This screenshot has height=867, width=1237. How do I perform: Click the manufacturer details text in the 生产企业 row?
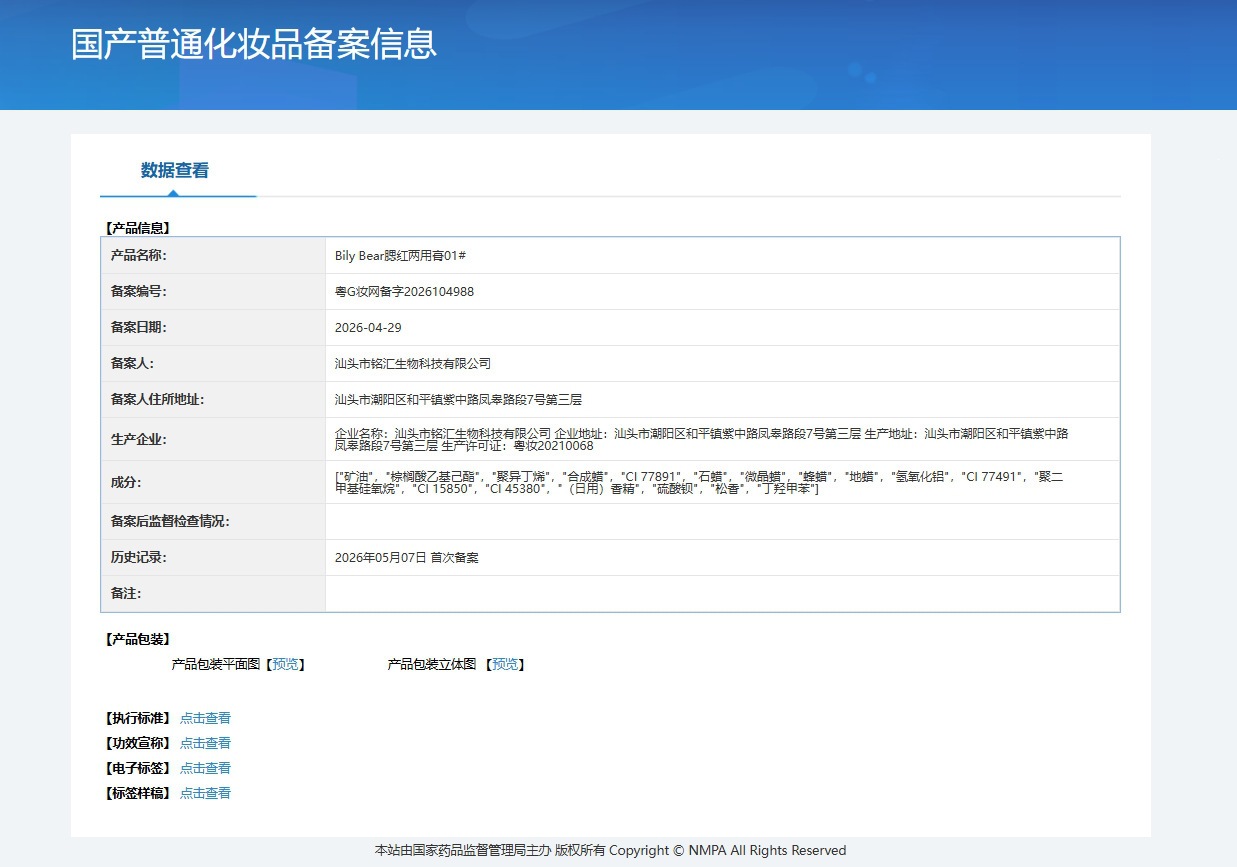[702, 439]
